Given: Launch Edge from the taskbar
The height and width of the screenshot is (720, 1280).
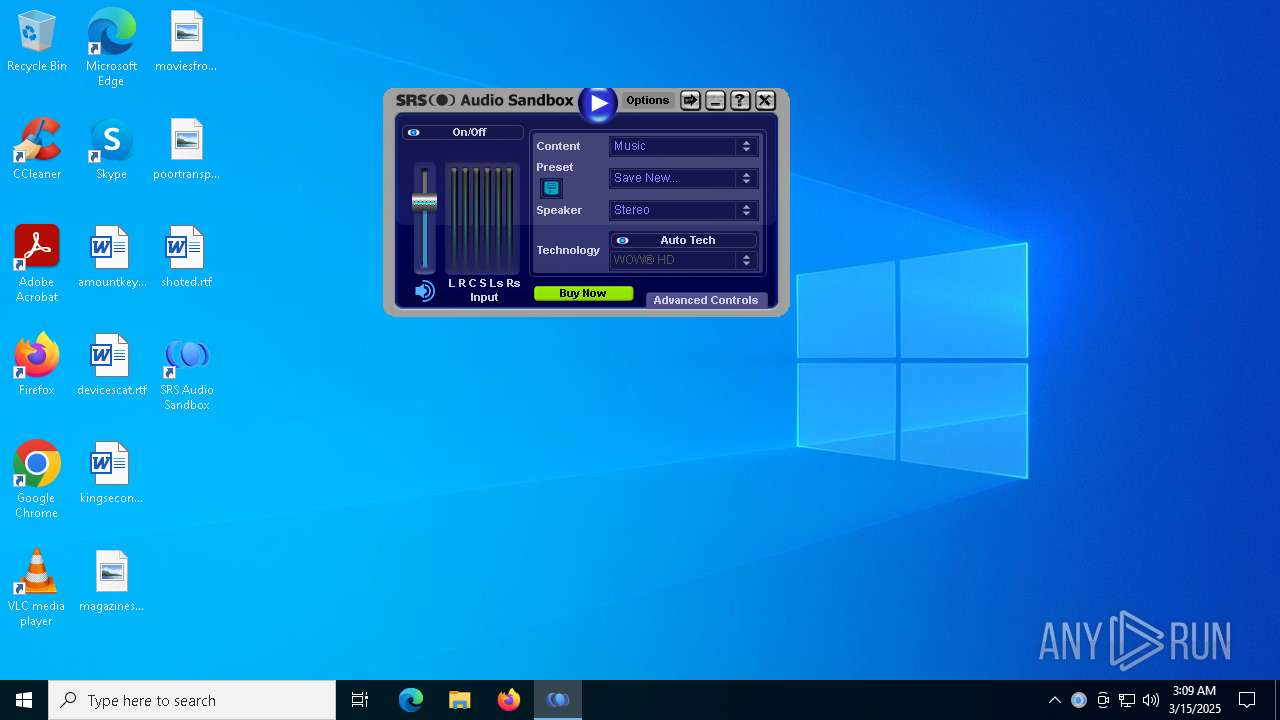Looking at the screenshot, I should [411, 700].
